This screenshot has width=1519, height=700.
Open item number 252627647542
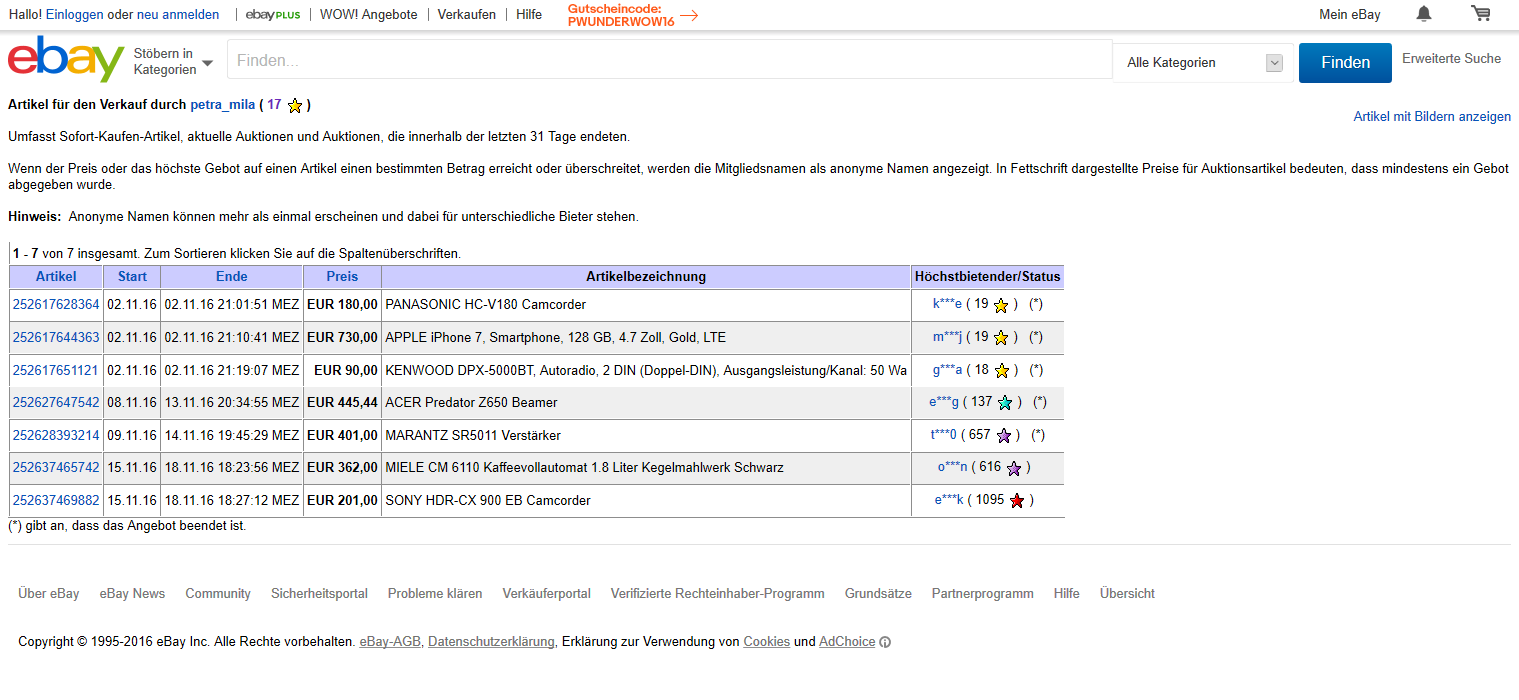point(56,402)
